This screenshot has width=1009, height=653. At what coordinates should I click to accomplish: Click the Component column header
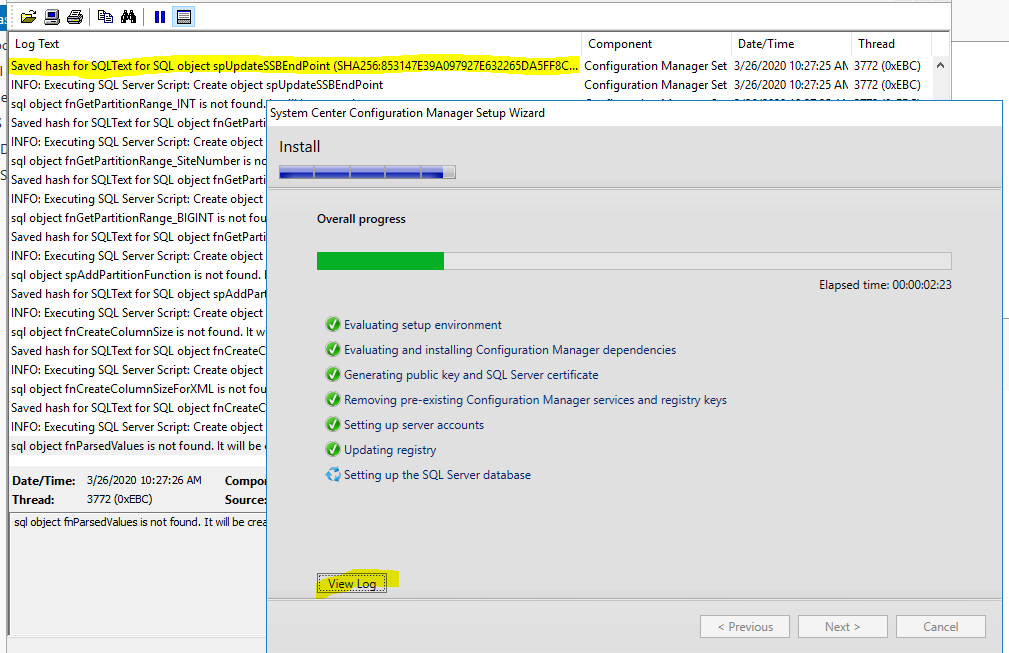point(656,44)
